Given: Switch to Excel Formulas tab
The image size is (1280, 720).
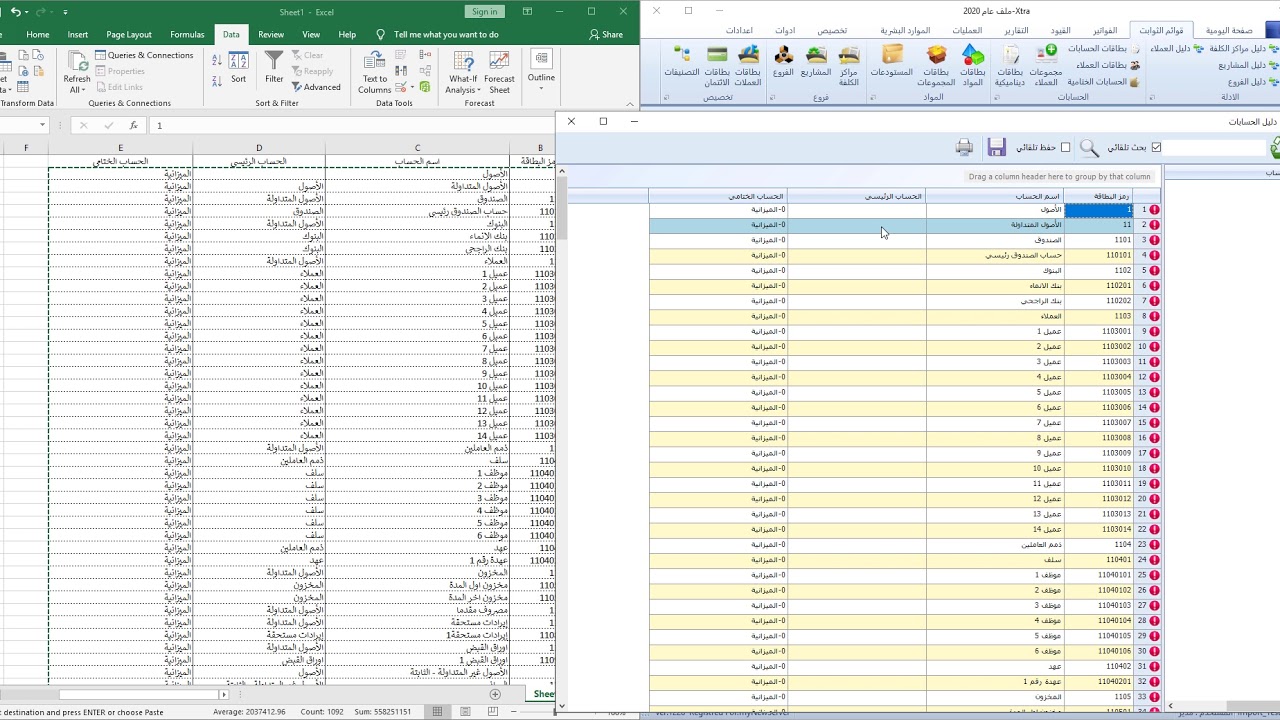Looking at the screenshot, I should 187,34.
